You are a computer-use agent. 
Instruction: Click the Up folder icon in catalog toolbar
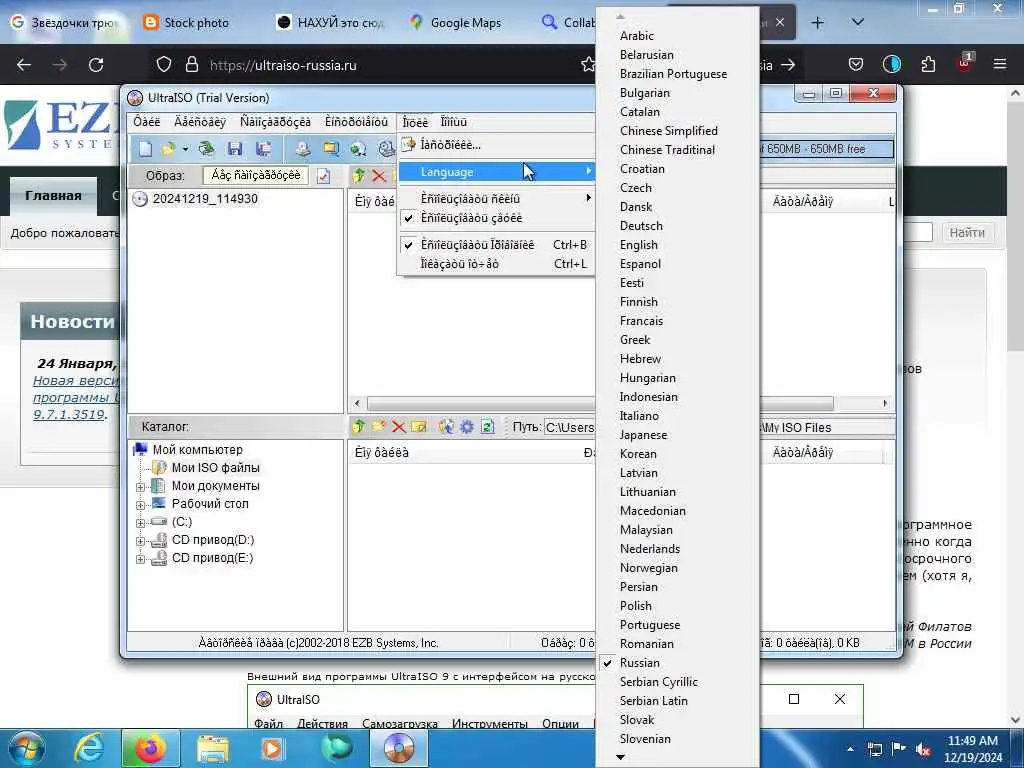(358, 426)
